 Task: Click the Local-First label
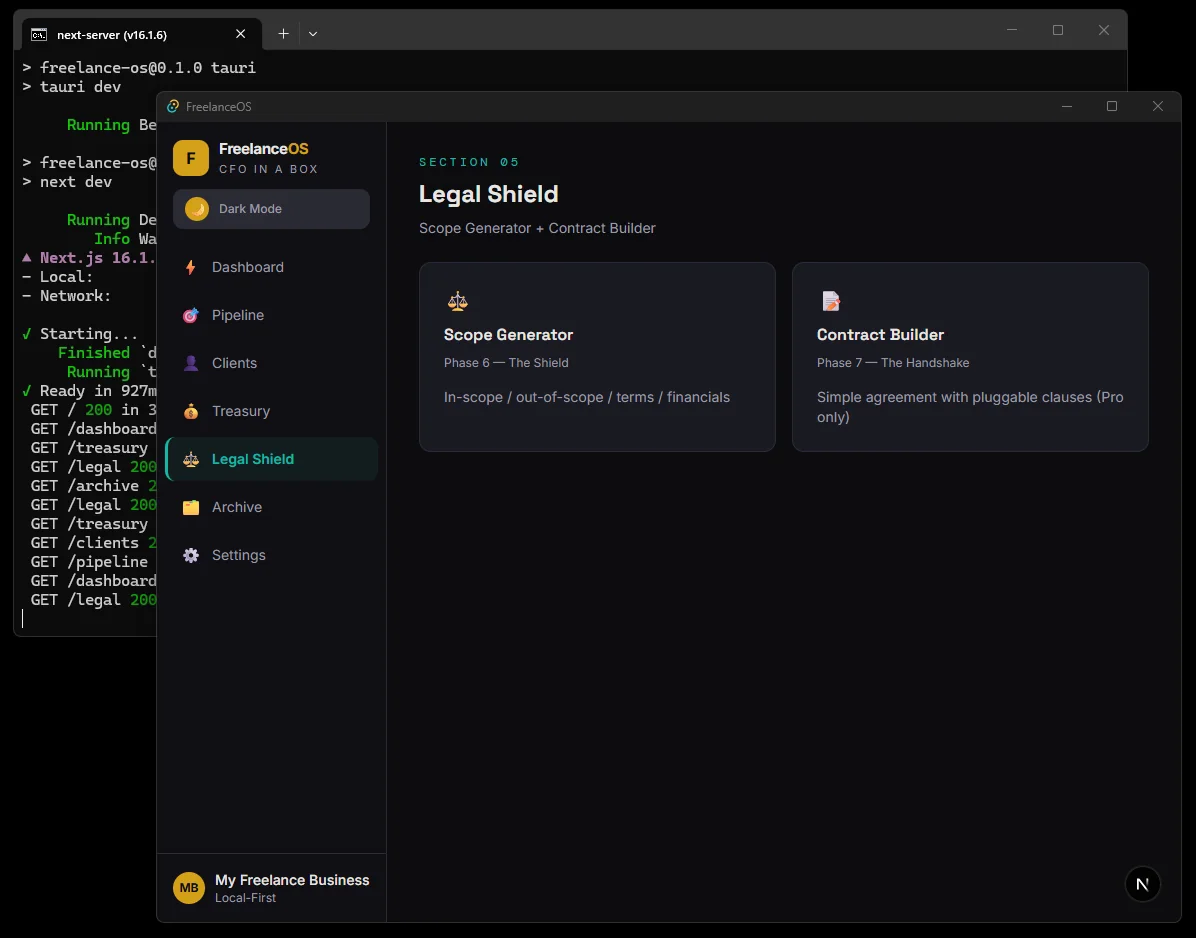click(246, 898)
